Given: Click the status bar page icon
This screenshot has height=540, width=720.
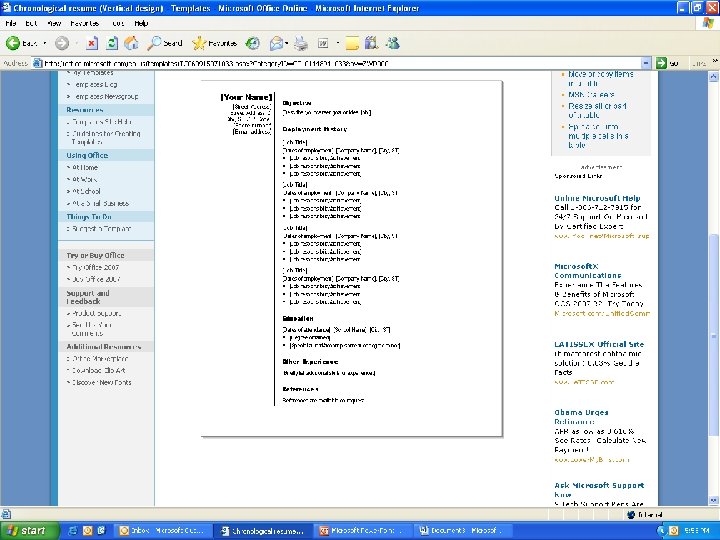Looking at the screenshot, I should tap(6, 514).
